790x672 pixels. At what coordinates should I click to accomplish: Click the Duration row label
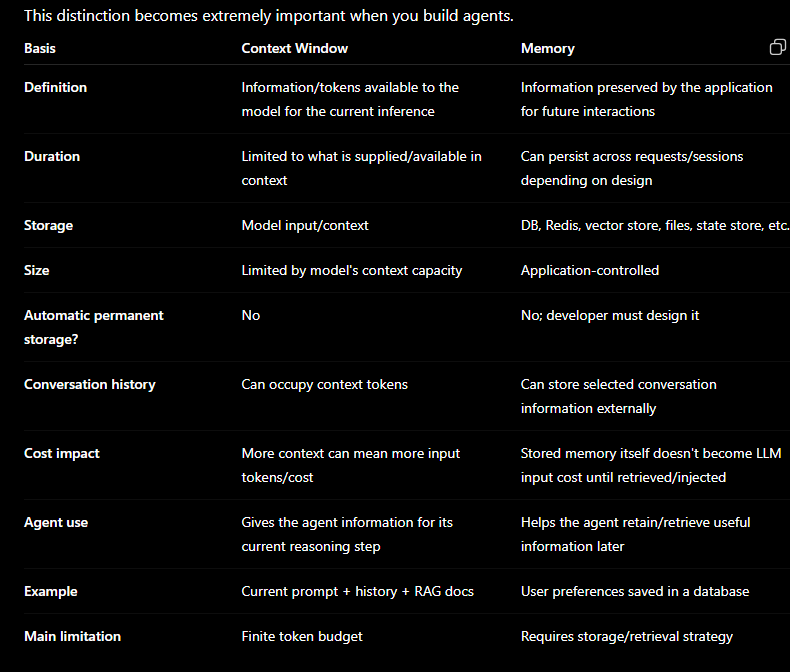tap(52, 156)
